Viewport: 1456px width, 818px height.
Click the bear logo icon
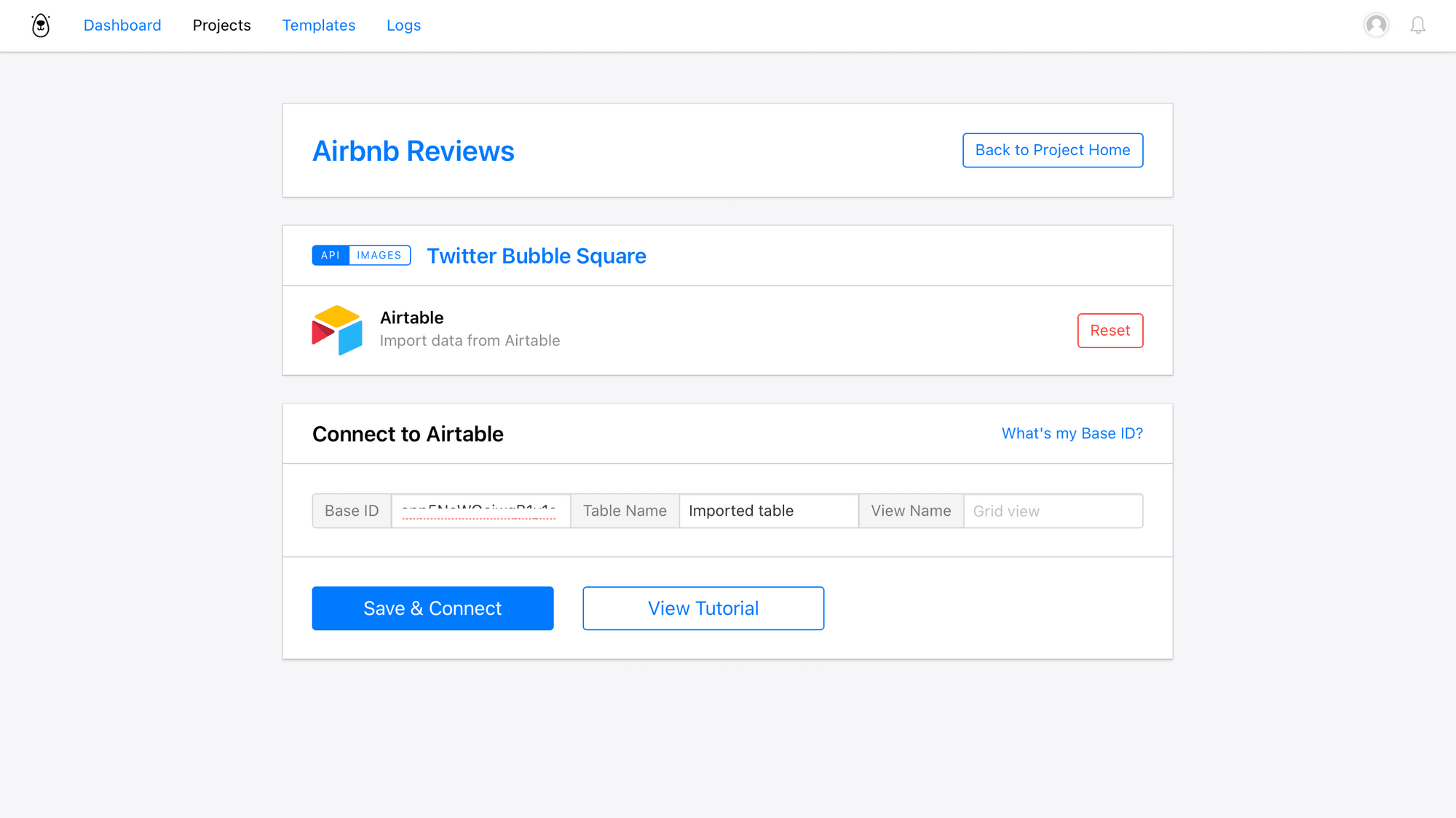click(x=41, y=25)
